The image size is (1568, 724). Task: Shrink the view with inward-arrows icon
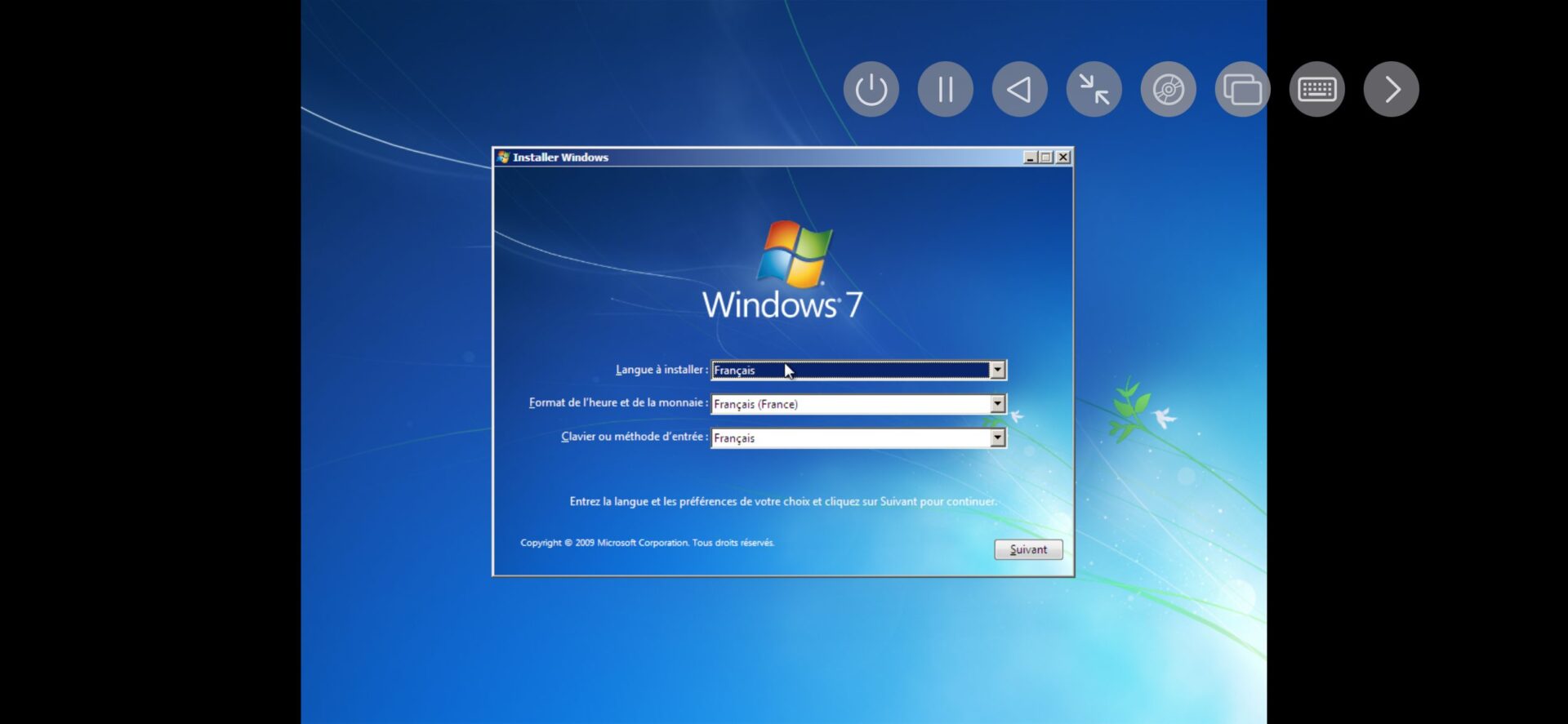[x=1094, y=89]
